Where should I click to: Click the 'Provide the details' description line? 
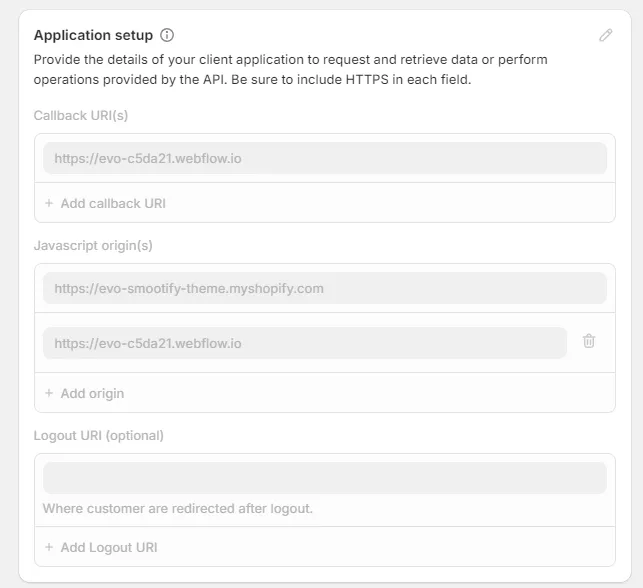point(290,60)
